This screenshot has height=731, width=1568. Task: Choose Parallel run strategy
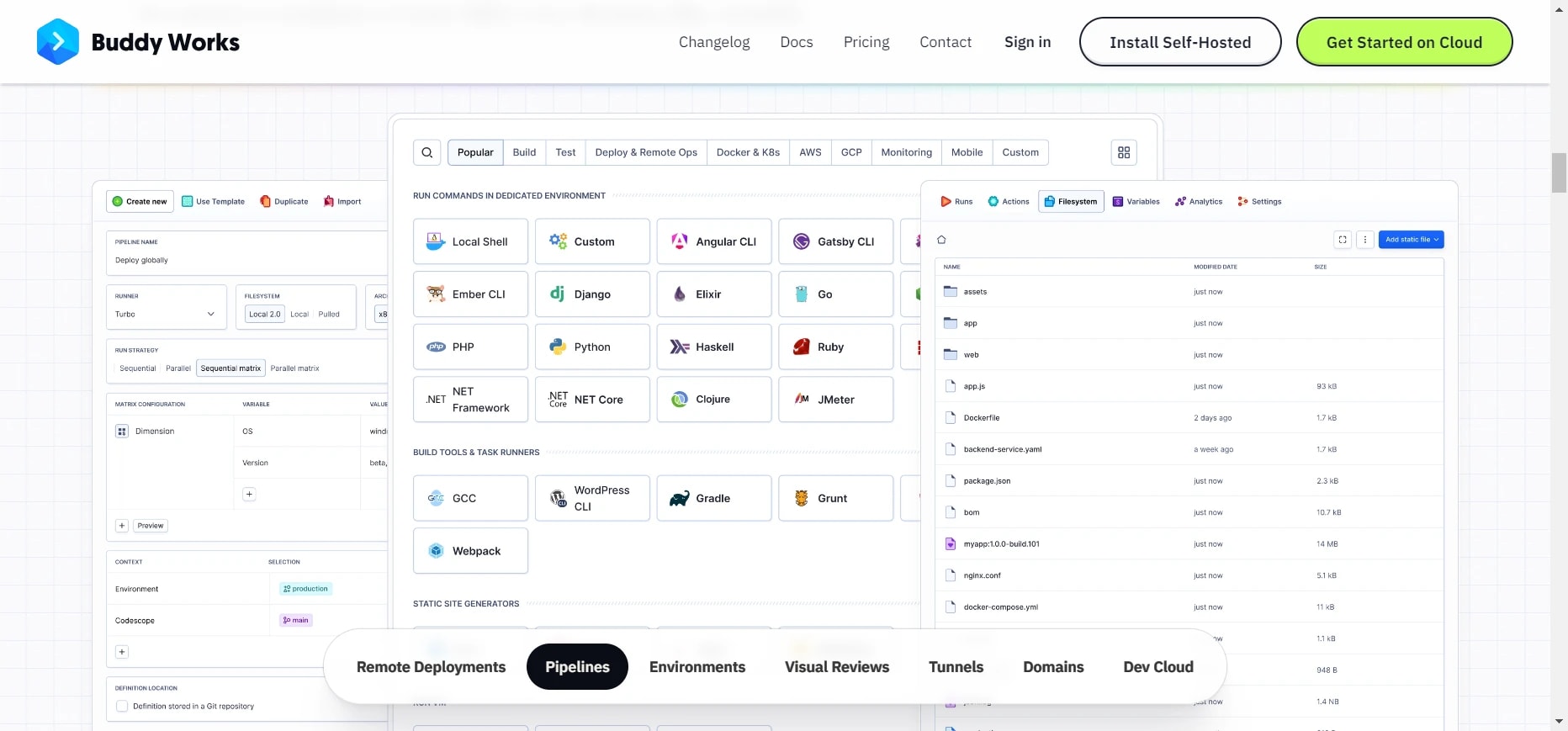(x=178, y=368)
